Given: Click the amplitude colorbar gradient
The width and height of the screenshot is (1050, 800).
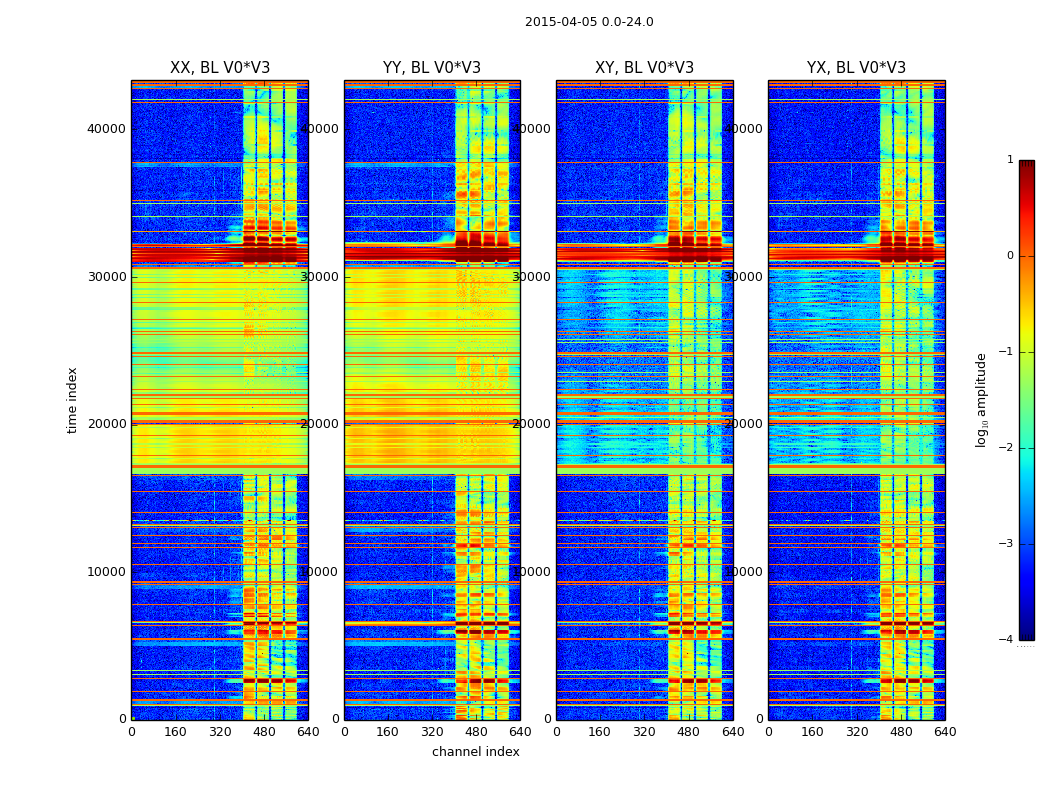Looking at the screenshot, I should [x=1026, y=400].
